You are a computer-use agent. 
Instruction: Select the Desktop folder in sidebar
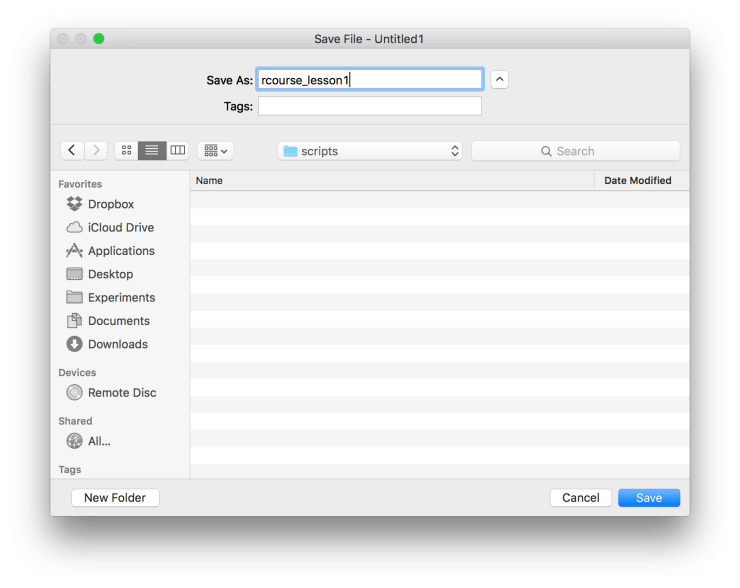tap(110, 274)
